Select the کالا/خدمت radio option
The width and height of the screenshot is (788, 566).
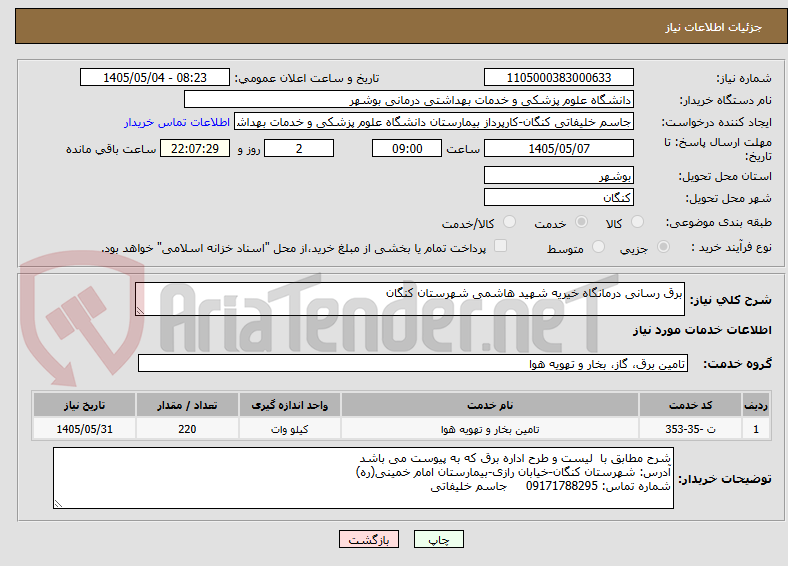[510, 222]
